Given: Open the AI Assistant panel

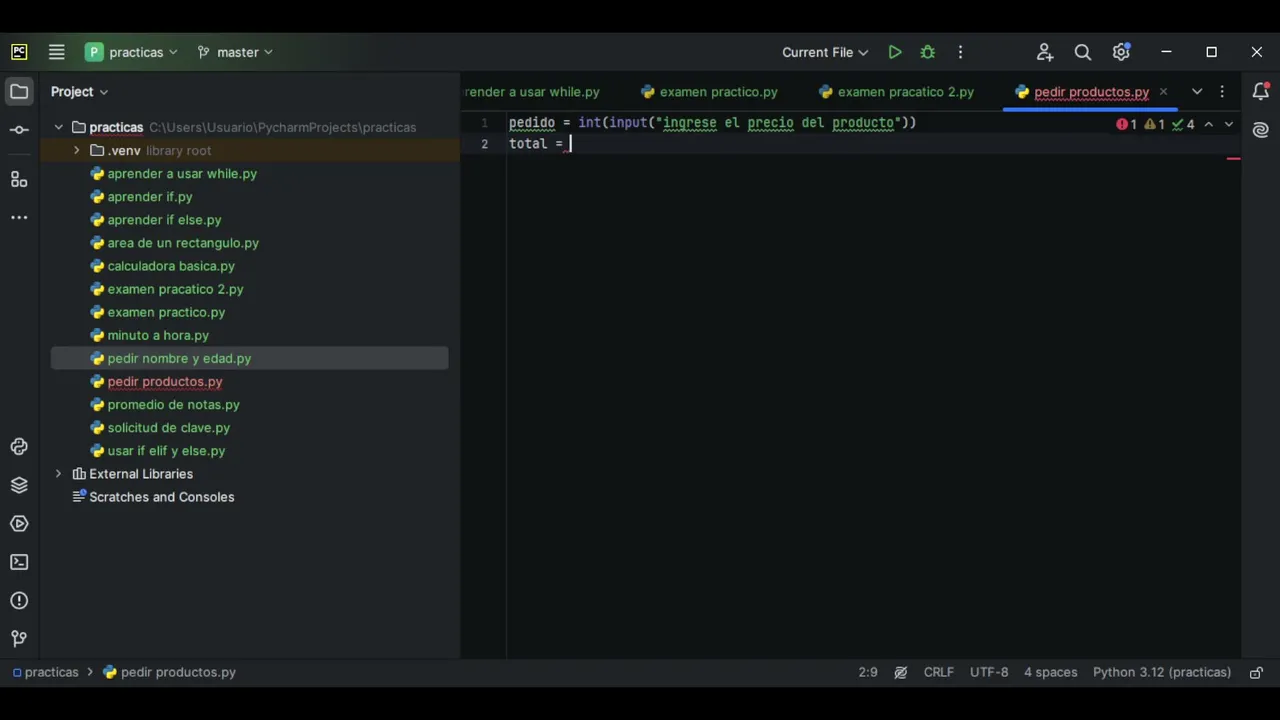Looking at the screenshot, I should coord(1261,130).
